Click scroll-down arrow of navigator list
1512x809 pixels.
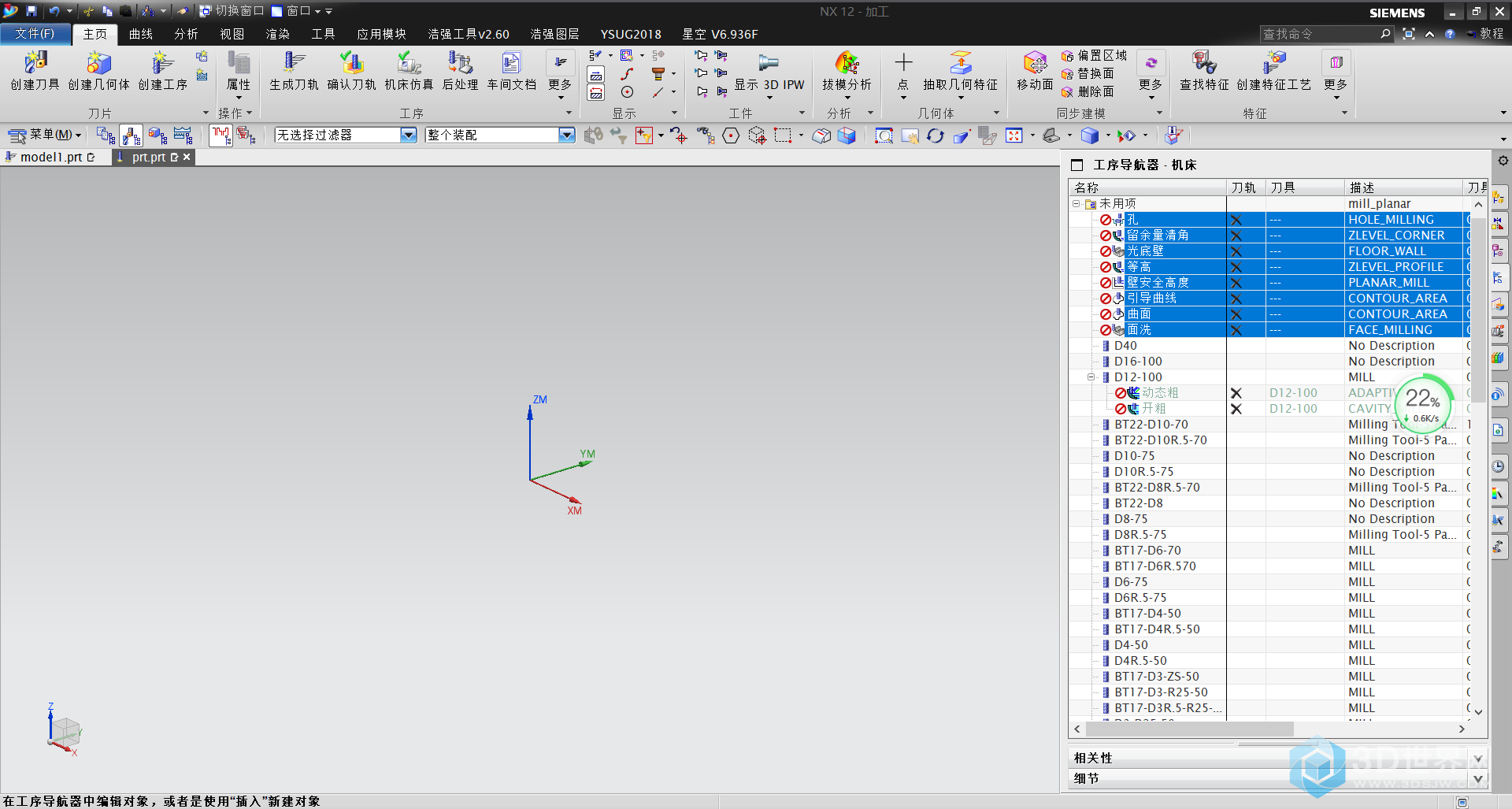point(1478,712)
